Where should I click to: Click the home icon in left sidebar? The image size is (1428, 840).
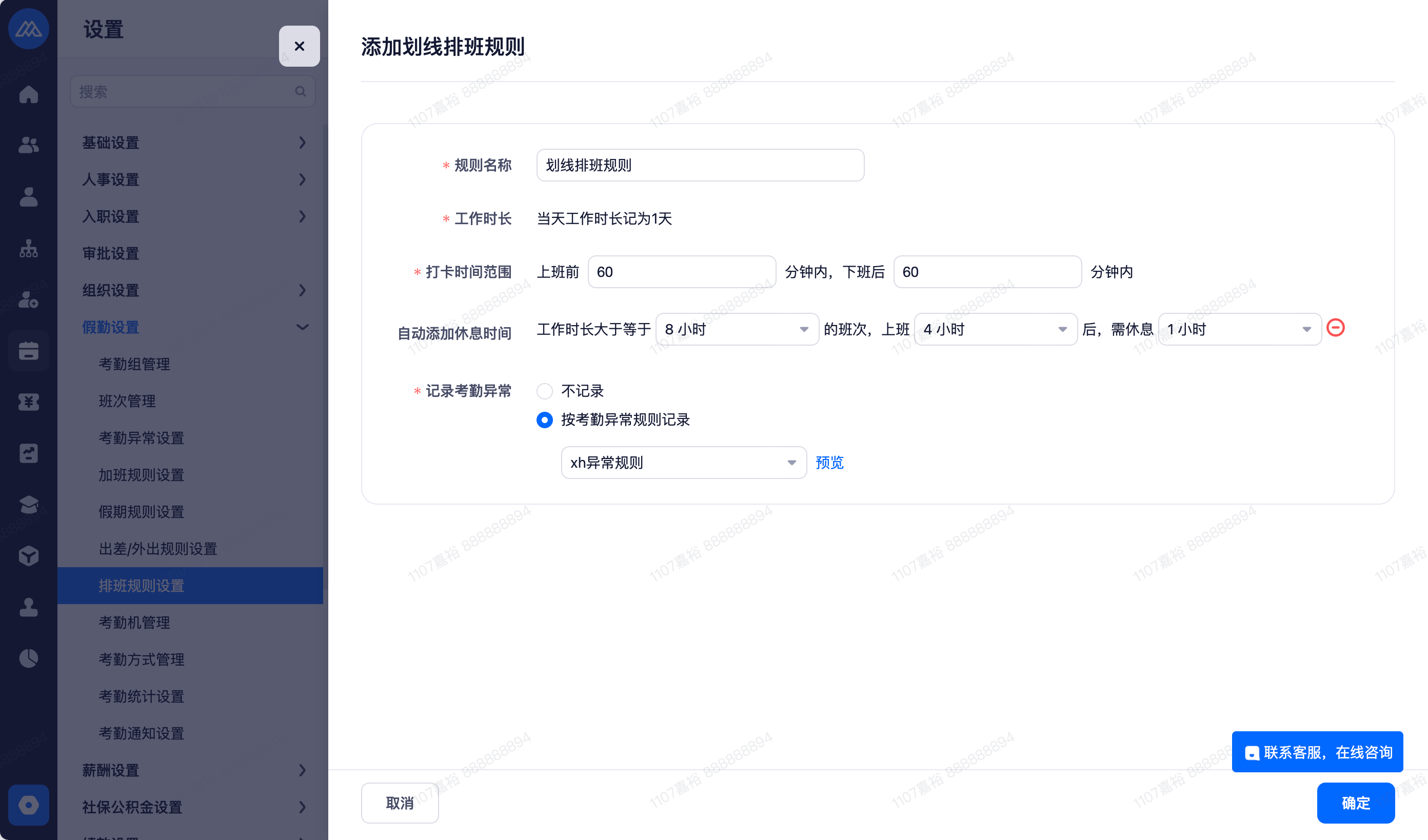click(28, 94)
